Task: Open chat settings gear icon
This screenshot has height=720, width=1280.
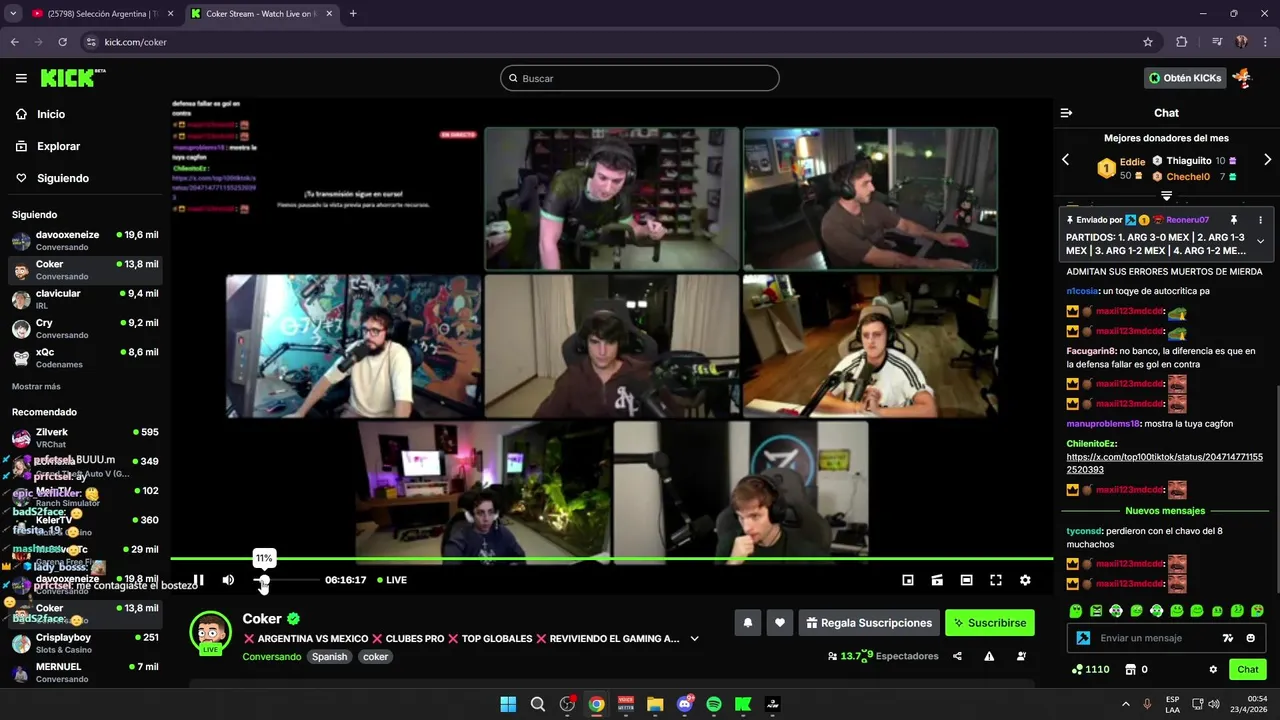Action: 1213,670
